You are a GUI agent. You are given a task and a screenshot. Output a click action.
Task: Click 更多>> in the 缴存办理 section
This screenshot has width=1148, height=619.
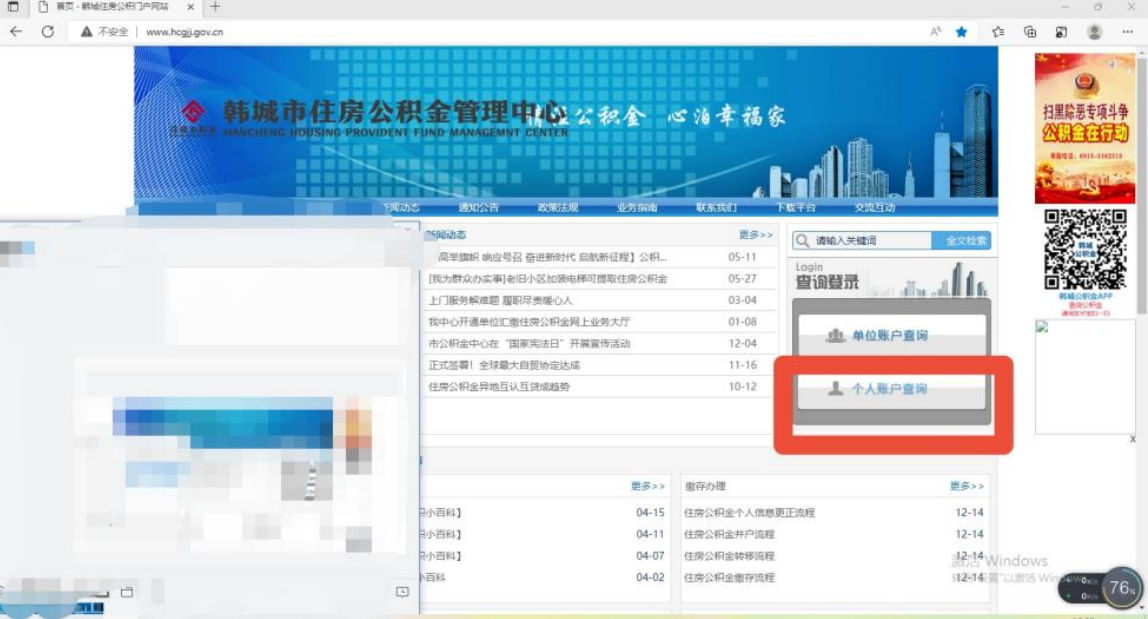(966, 486)
